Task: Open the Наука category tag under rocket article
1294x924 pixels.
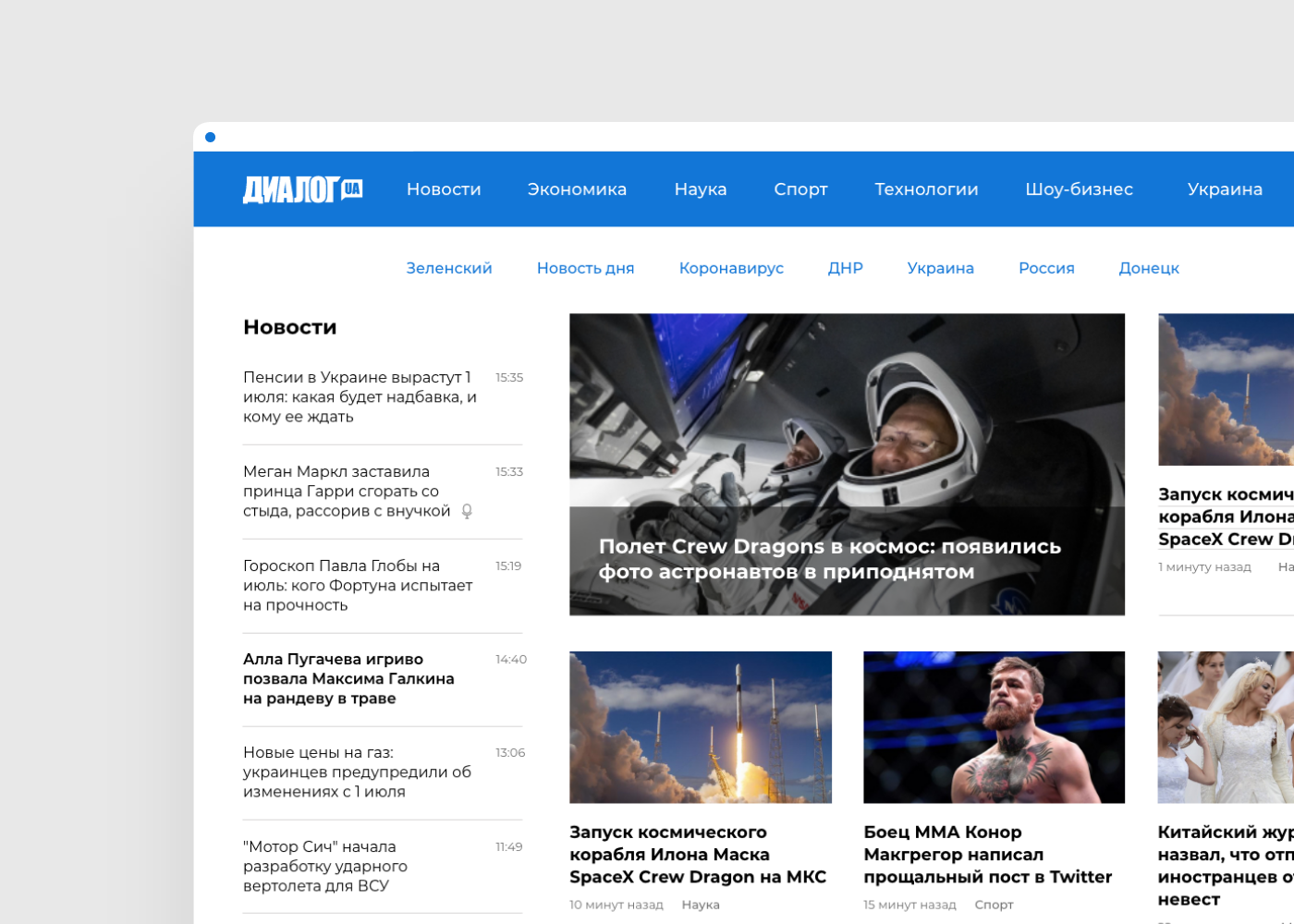Action: [x=701, y=905]
